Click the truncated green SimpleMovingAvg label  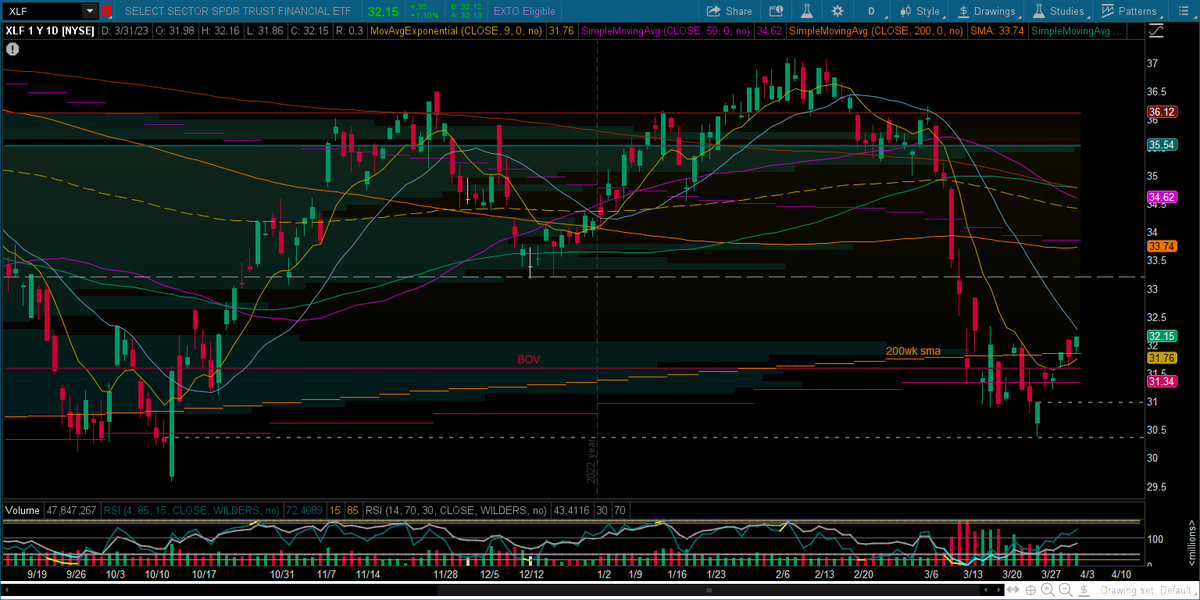click(1076, 31)
